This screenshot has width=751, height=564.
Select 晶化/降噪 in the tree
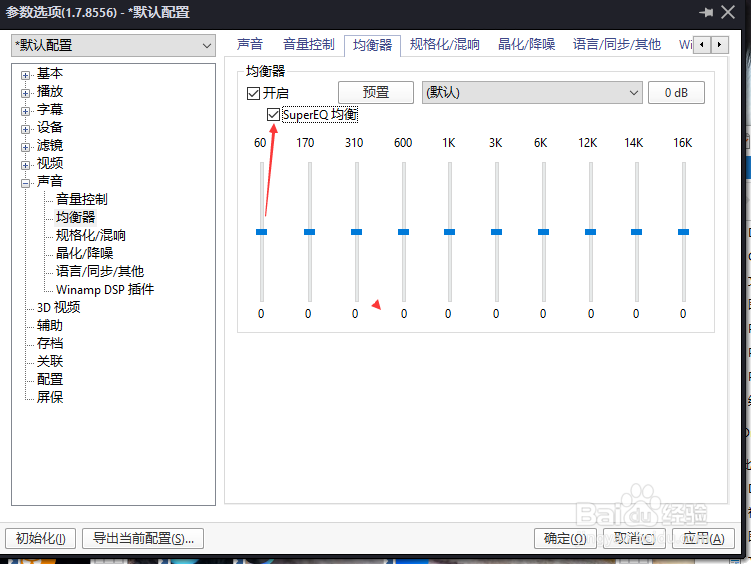84,253
